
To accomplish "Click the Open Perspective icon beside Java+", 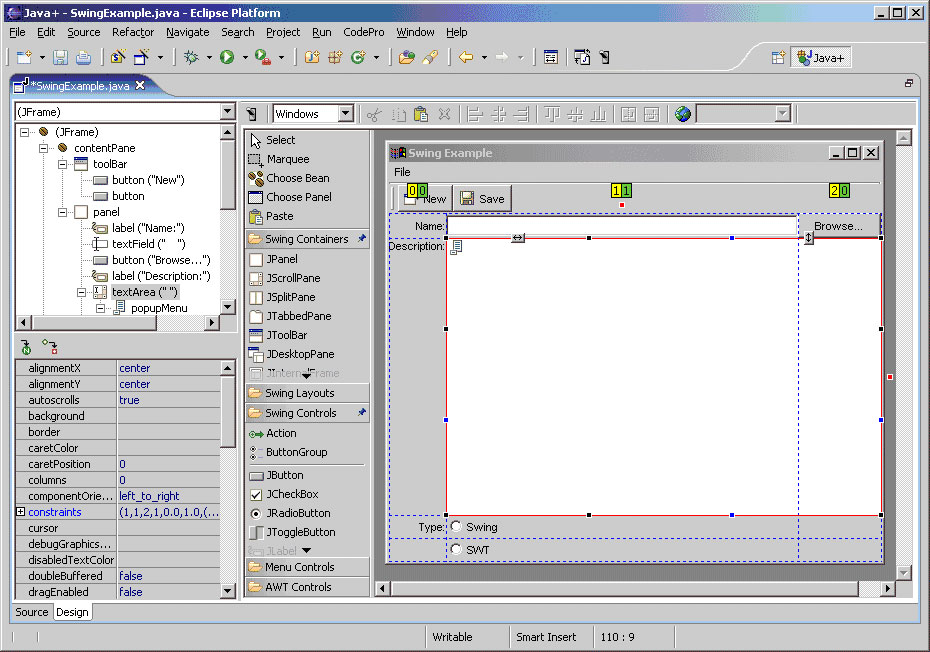I will (x=778, y=58).
